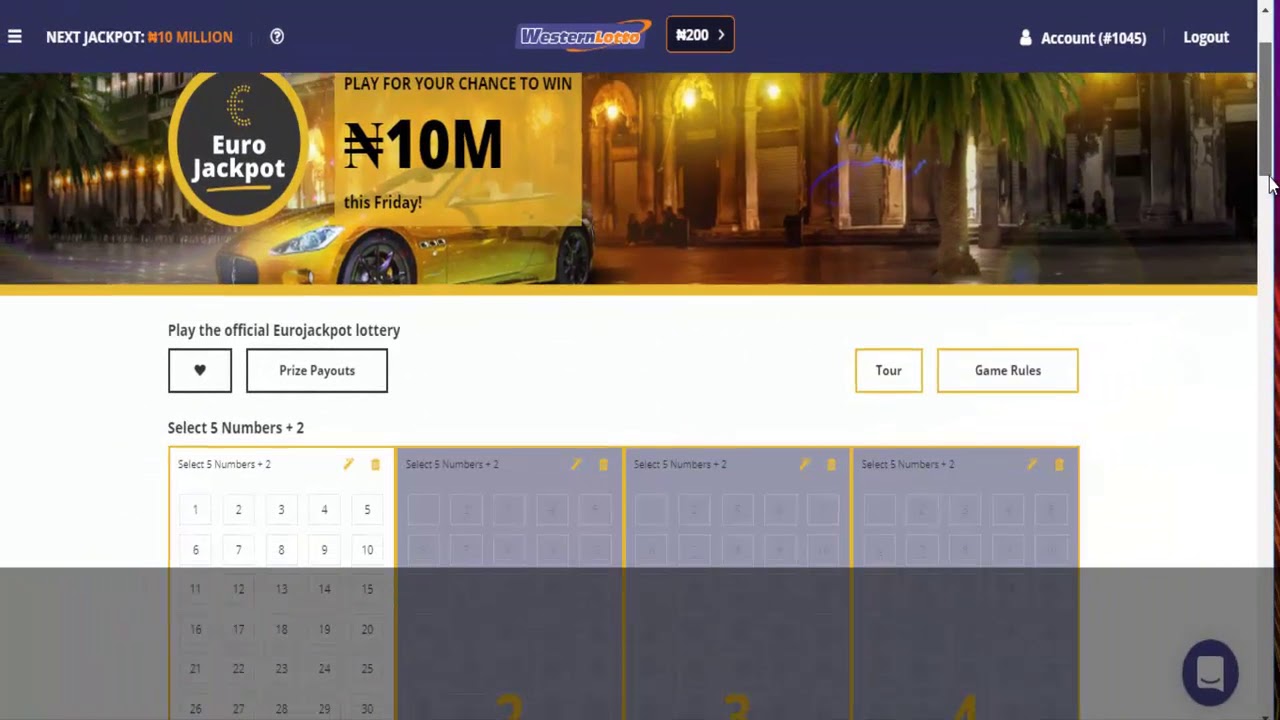The image size is (1280, 720).
Task: Add game to favorites with heart button
Action: (x=200, y=371)
